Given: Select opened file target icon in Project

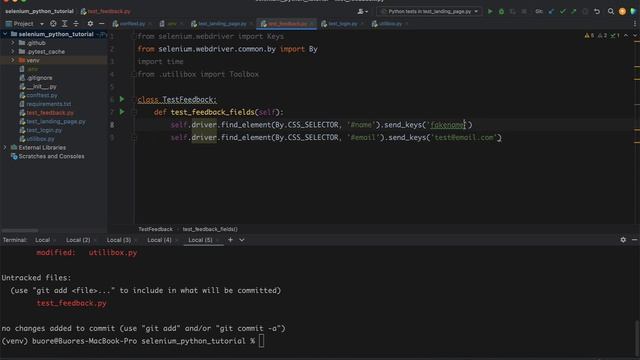Looking at the screenshot, I should click(x=53, y=24).
